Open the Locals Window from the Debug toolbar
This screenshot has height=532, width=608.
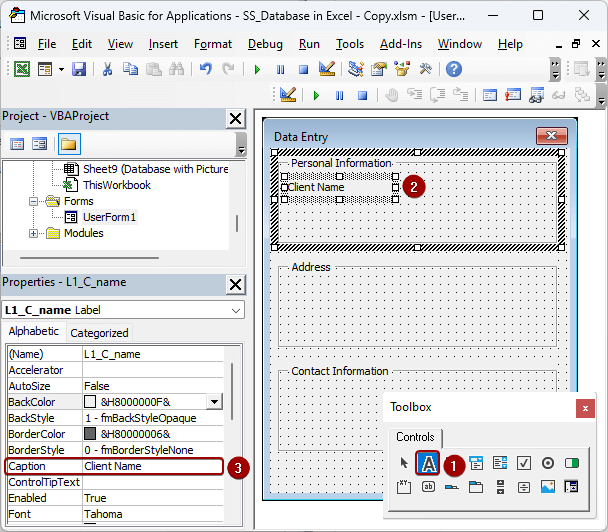[490, 95]
